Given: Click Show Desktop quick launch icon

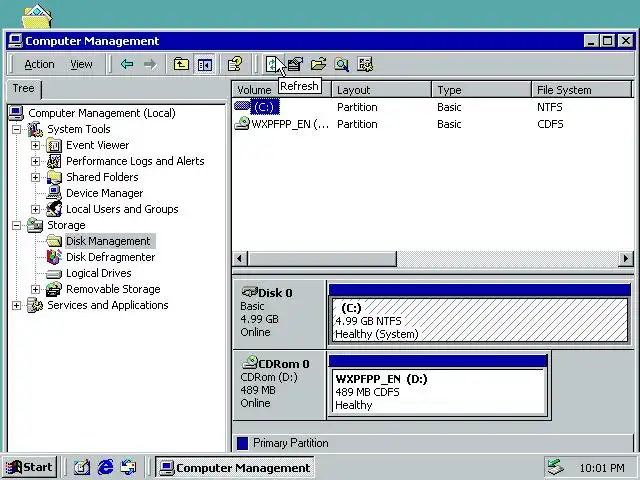Looking at the screenshot, I should pos(82,467).
